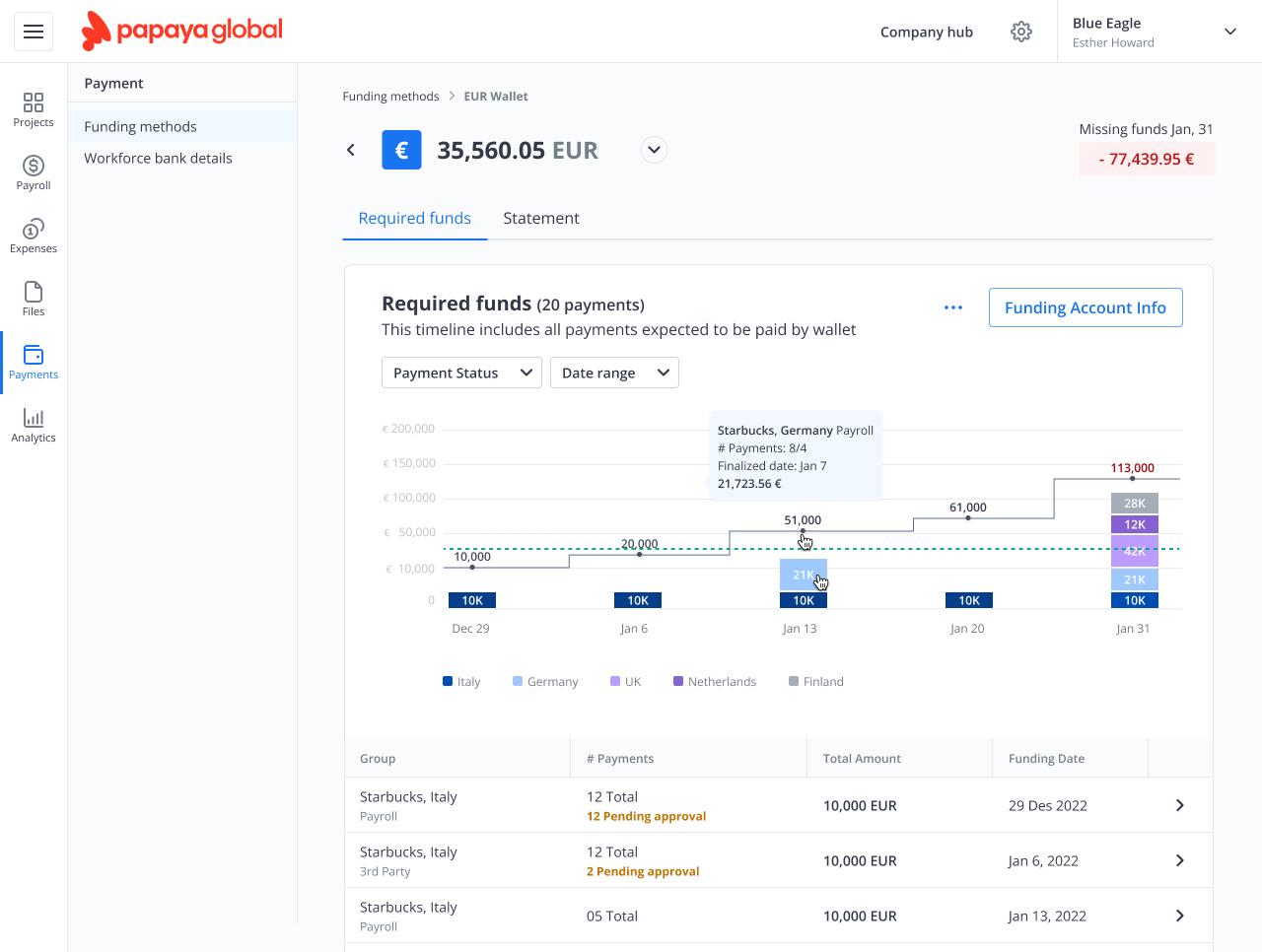Open Expenses from the sidebar
1262x952 pixels.
click(34, 236)
